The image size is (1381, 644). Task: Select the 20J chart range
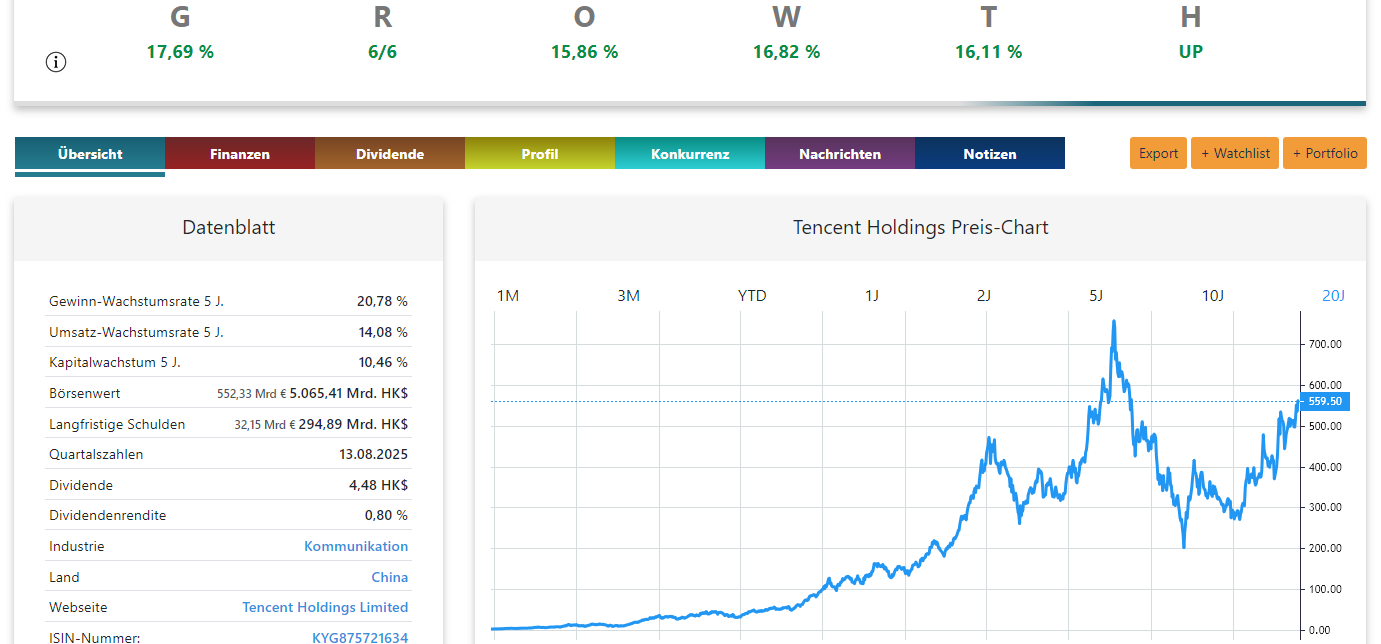click(x=1334, y=295)
